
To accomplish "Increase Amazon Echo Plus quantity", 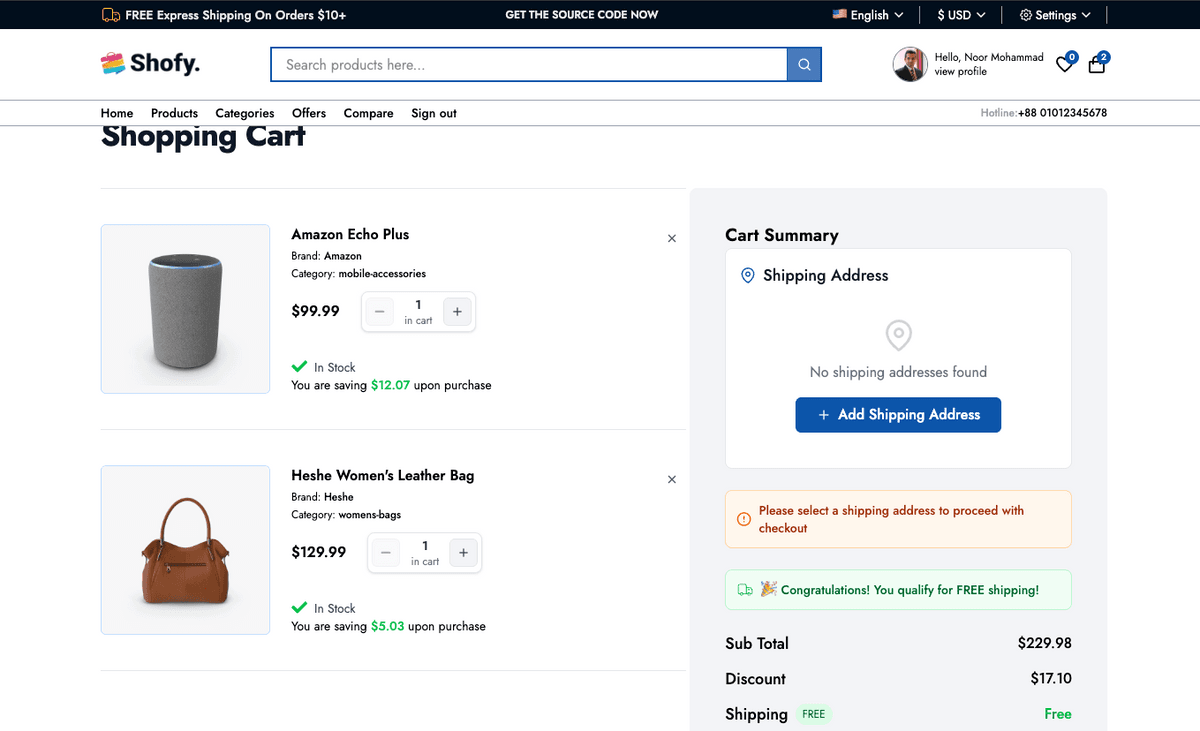I will click(x=457, y=312).
